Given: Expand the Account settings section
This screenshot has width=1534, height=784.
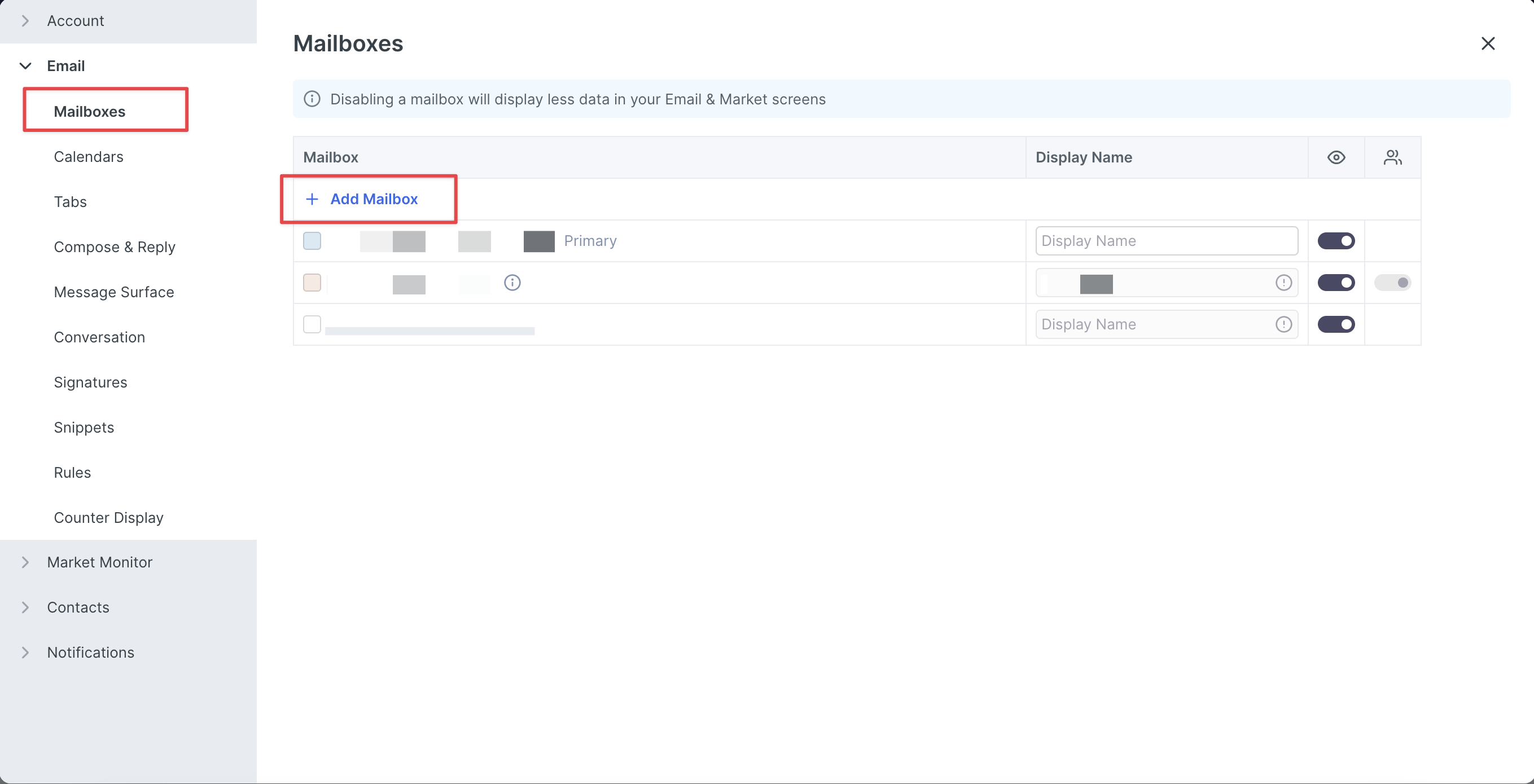Looking at the screenshot, I should 75,21.
